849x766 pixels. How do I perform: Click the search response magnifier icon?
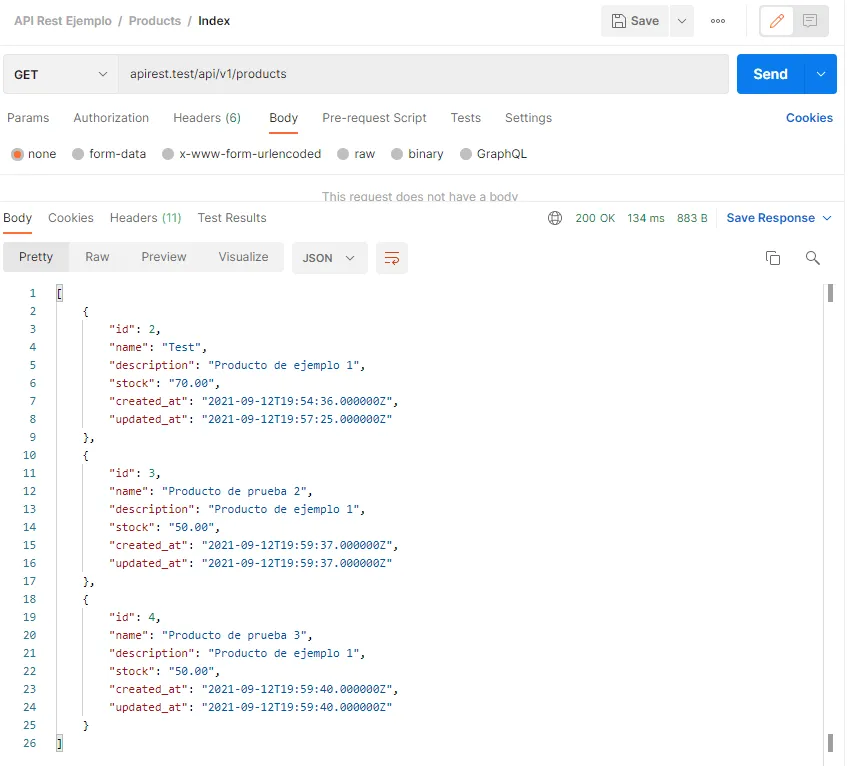(x=812, y=258)
